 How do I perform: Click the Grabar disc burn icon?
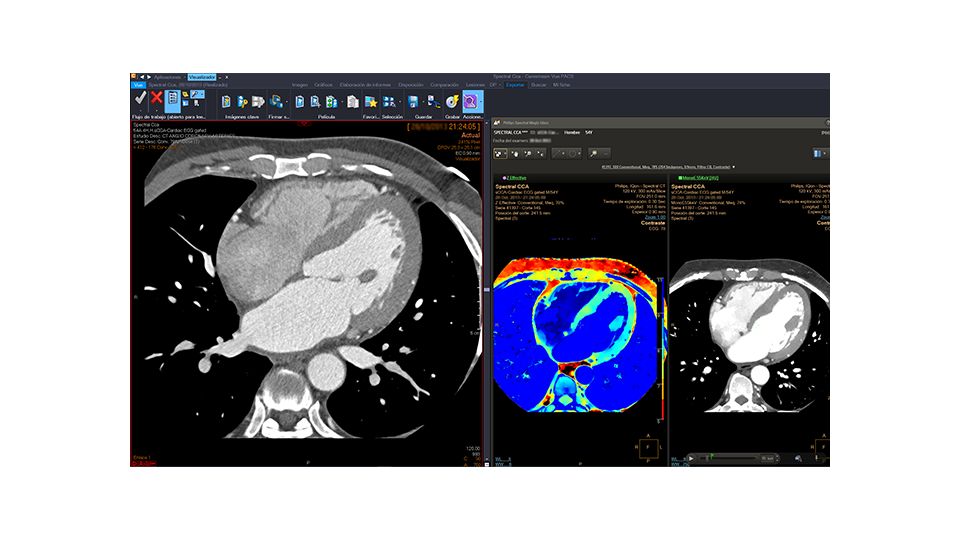point(451,101)
